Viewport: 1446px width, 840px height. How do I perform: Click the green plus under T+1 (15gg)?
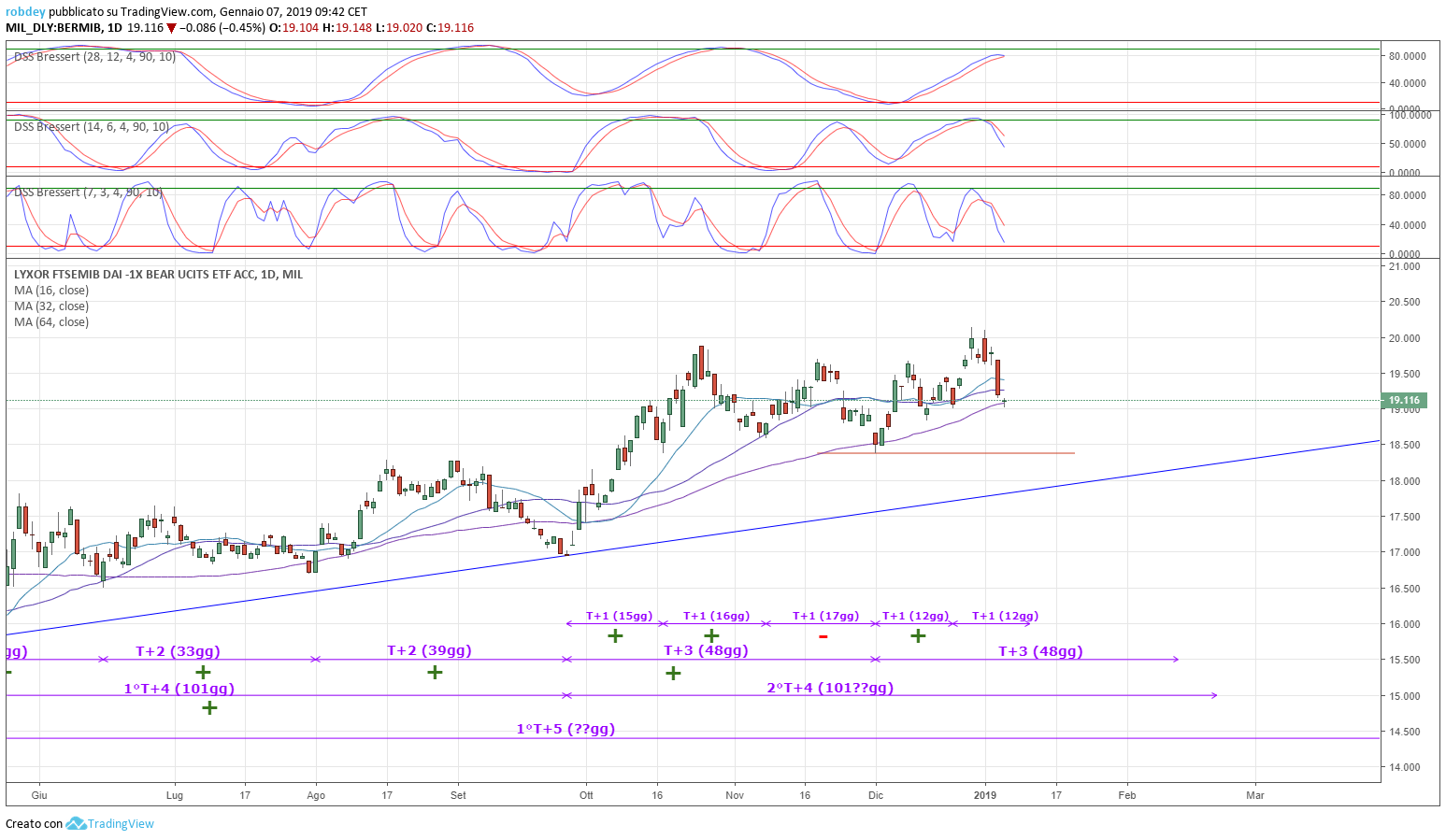click(x=615, y=636)
